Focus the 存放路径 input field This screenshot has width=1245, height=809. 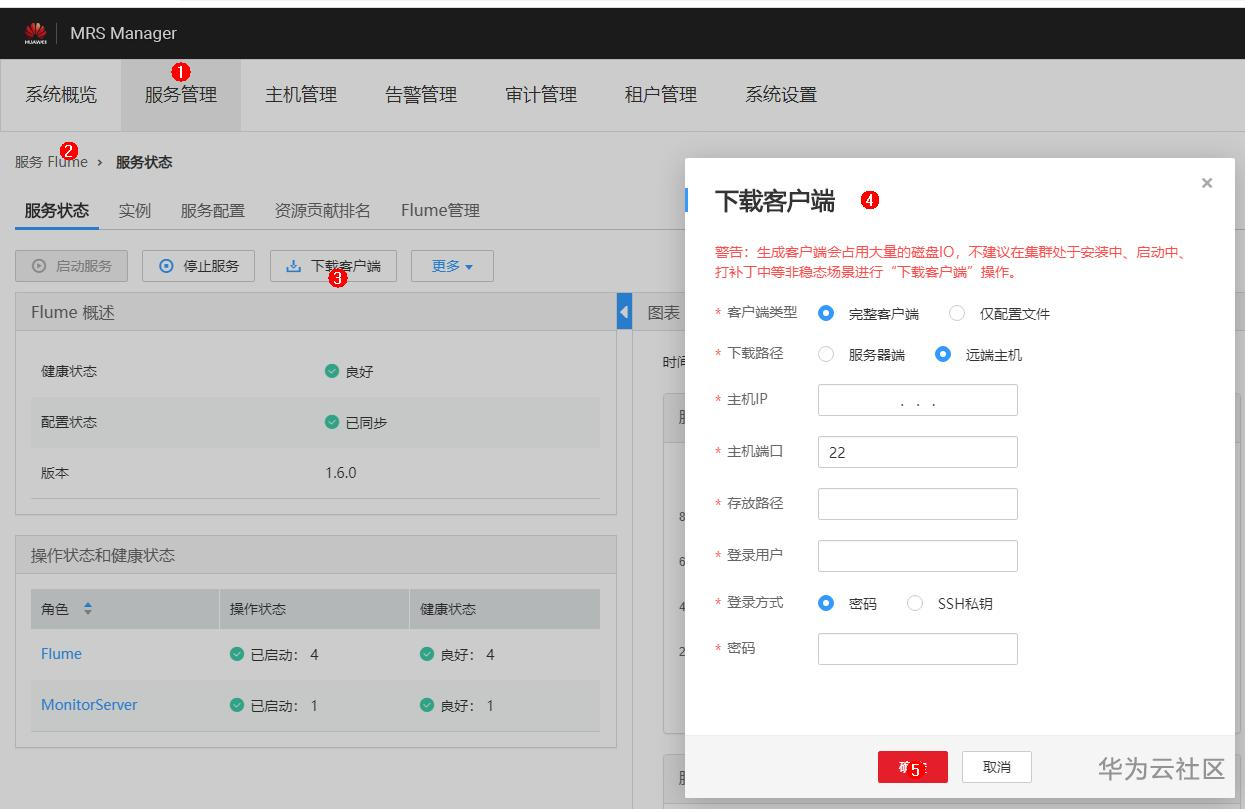(x=918, y=504)
